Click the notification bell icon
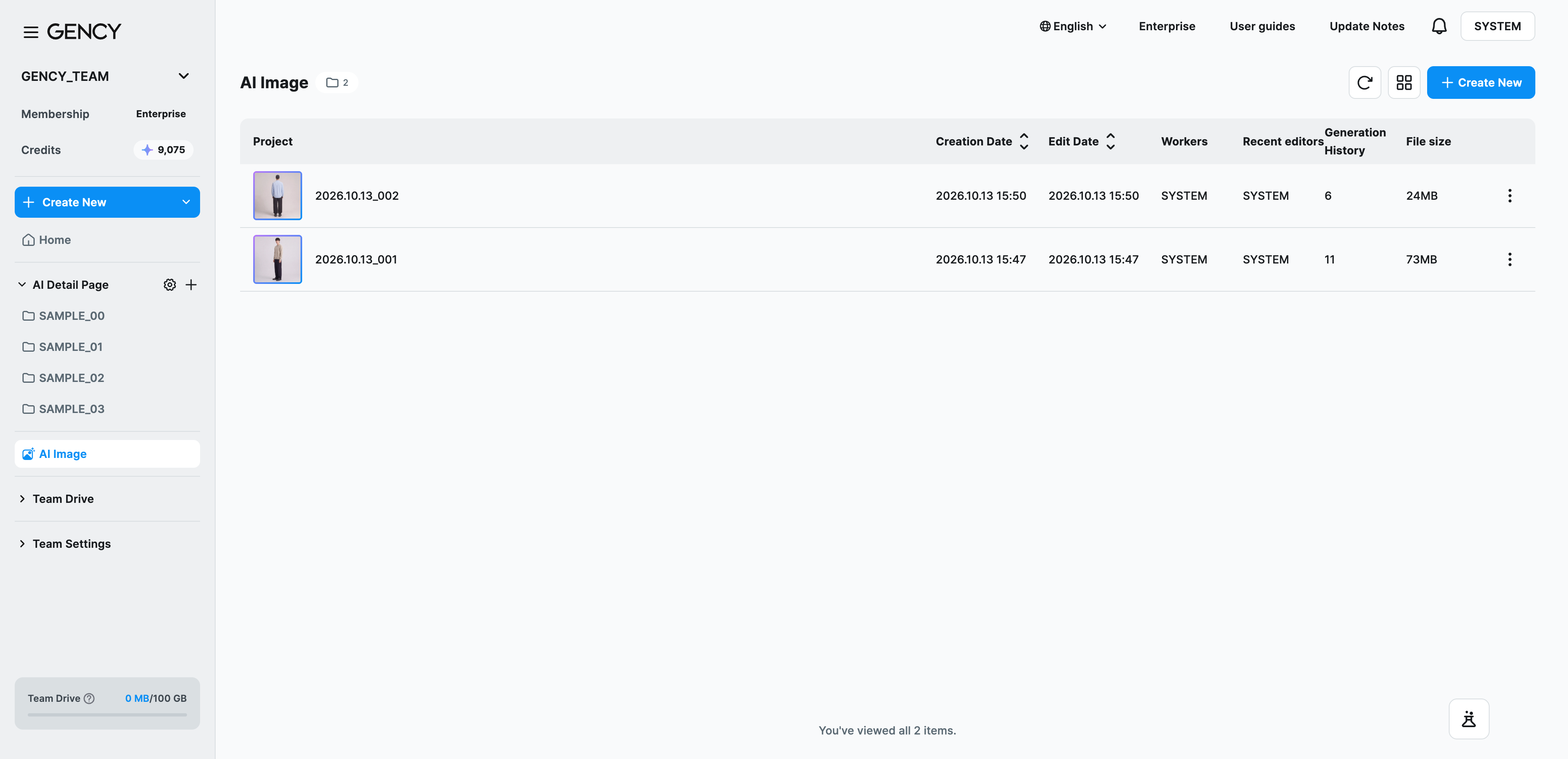The image size is (1568, 759). pyautogui.click(x=1439, y=26)
